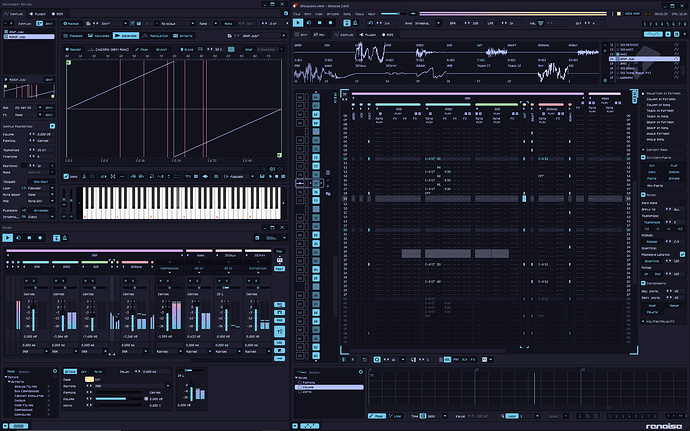
Task: Click the One-Shot trigger button
Action: click(41, 181)
